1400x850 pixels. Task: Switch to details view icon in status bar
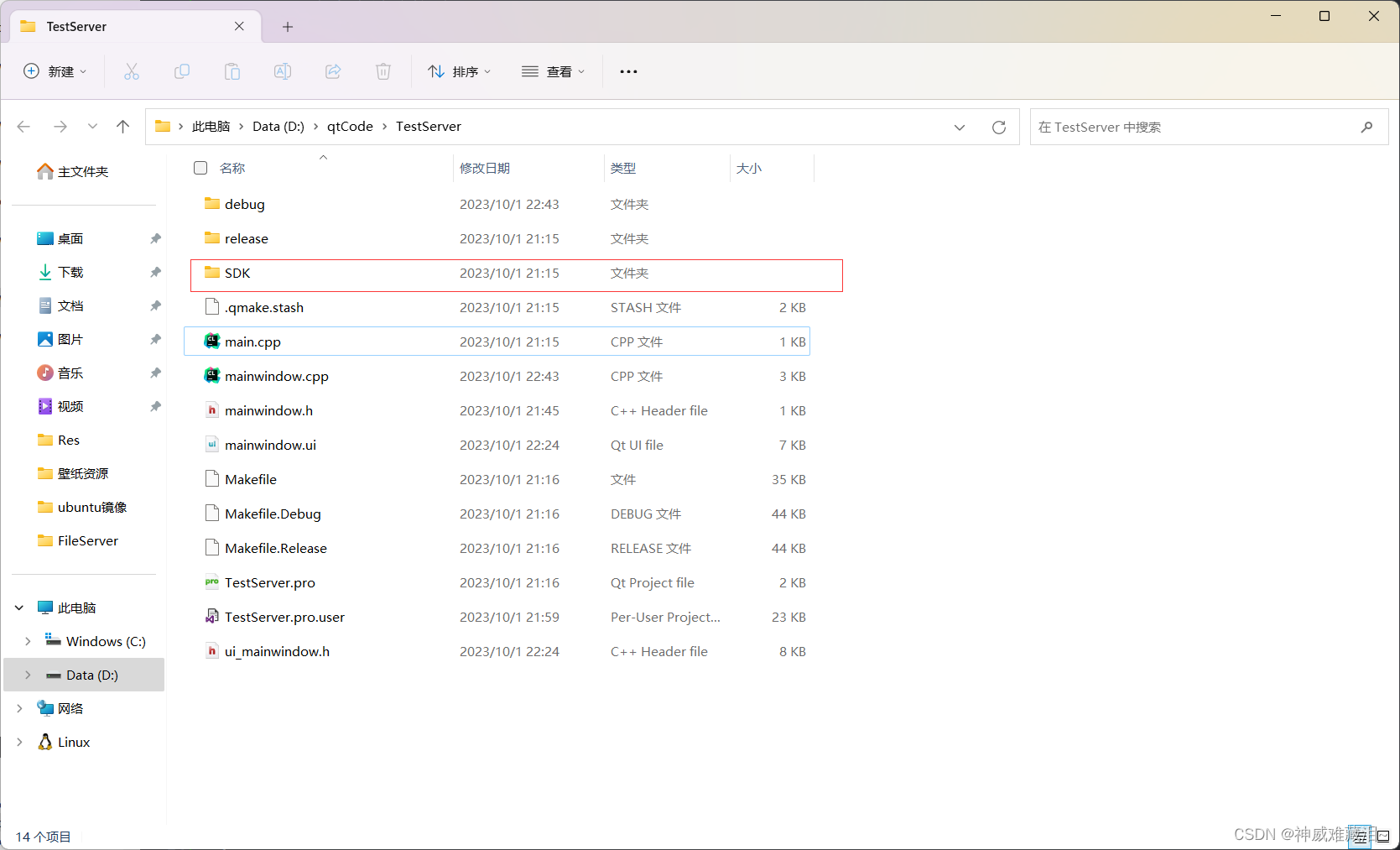1360,837
